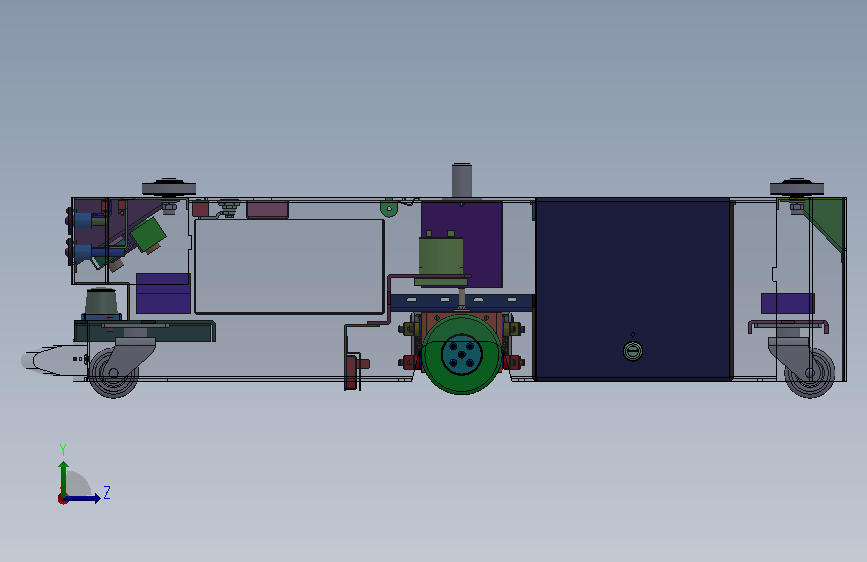867x562 pixels.
Task: Click the top-left grey guide roller disc
Action: tap(169, 187)
